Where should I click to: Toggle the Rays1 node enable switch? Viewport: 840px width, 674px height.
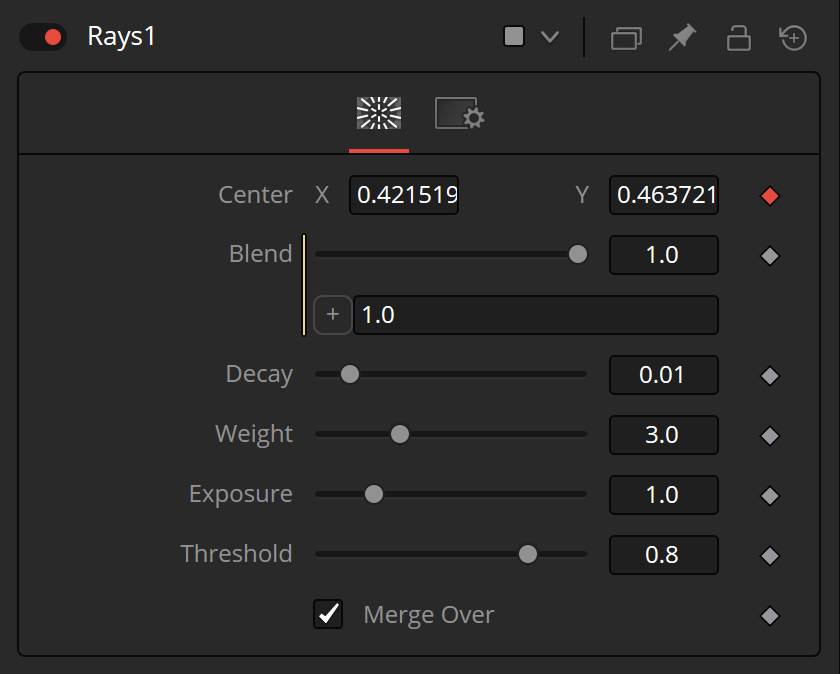43,38
